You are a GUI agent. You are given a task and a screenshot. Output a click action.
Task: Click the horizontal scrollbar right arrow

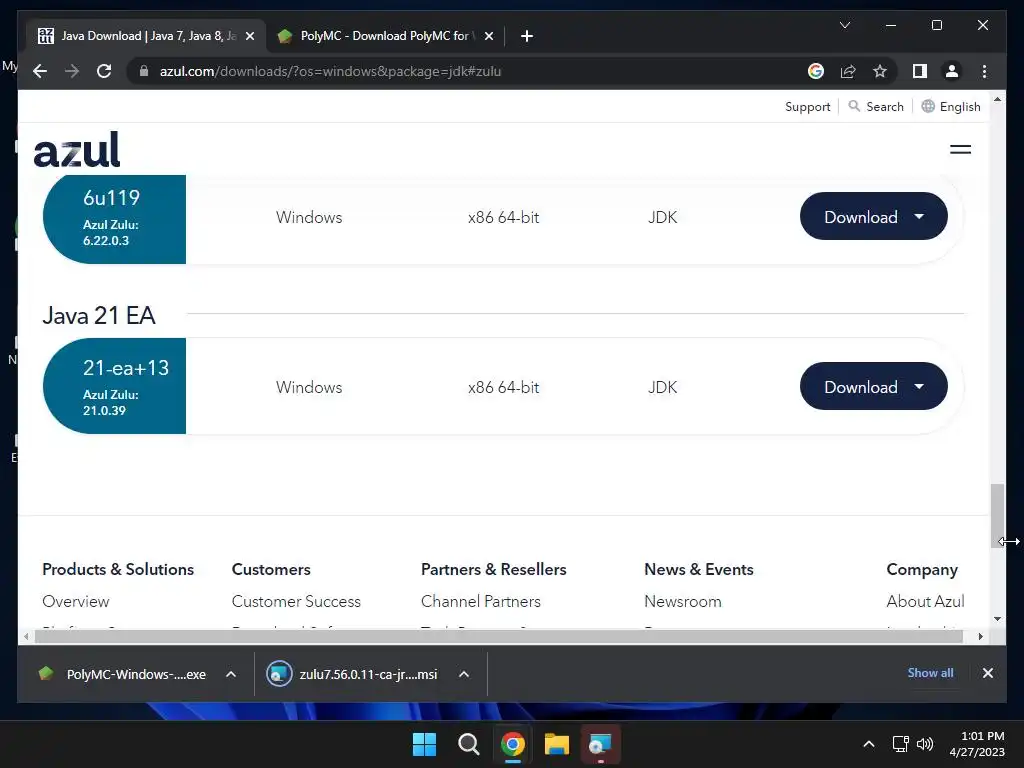tap(980, 636)
